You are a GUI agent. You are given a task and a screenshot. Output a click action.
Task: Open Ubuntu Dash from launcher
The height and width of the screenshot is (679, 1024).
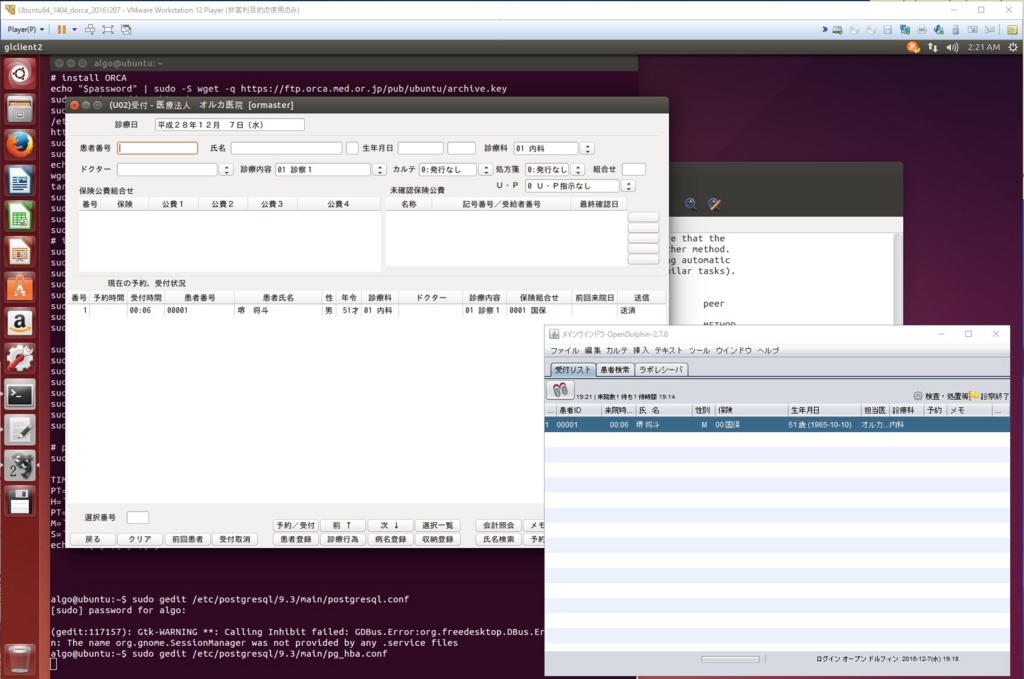(20, 74)
